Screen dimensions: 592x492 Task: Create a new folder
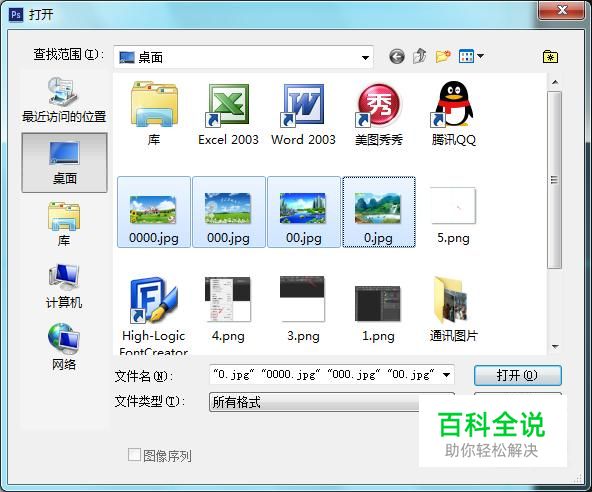tap(443, 56)
